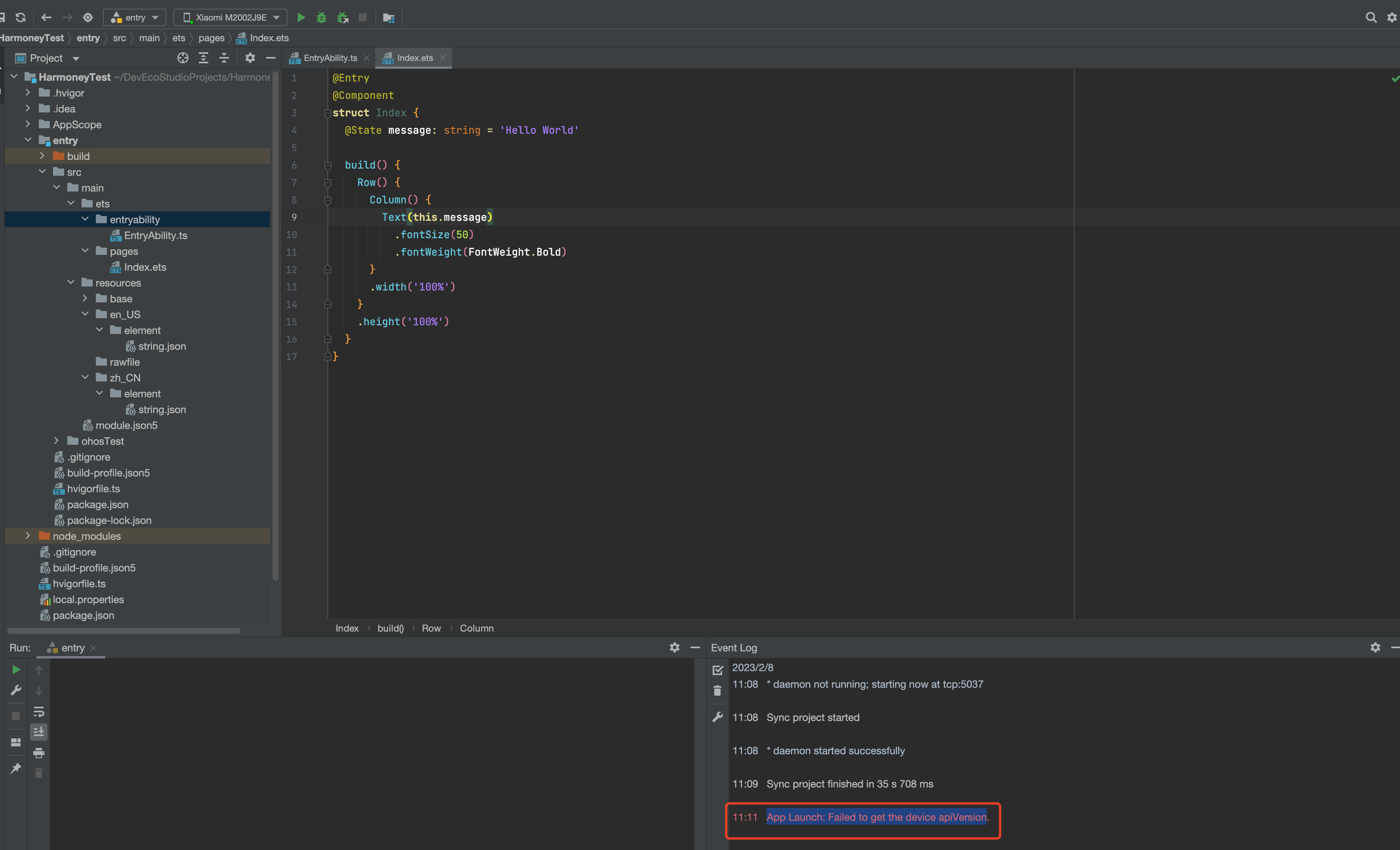Place cursor on line 4 message declaration
Image resolution: width=1400 pixels, height=850 pixels.
tap(461, 130)
